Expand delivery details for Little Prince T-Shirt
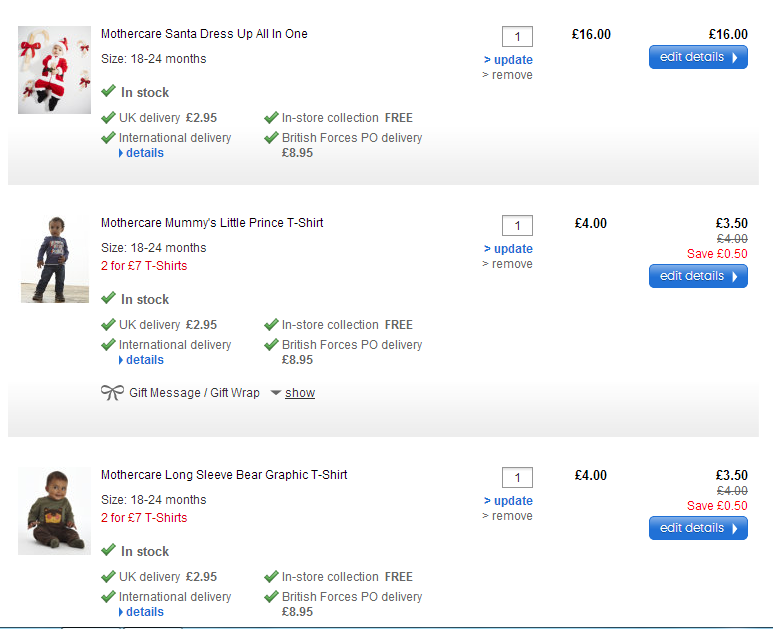 (x=144, y=360)
